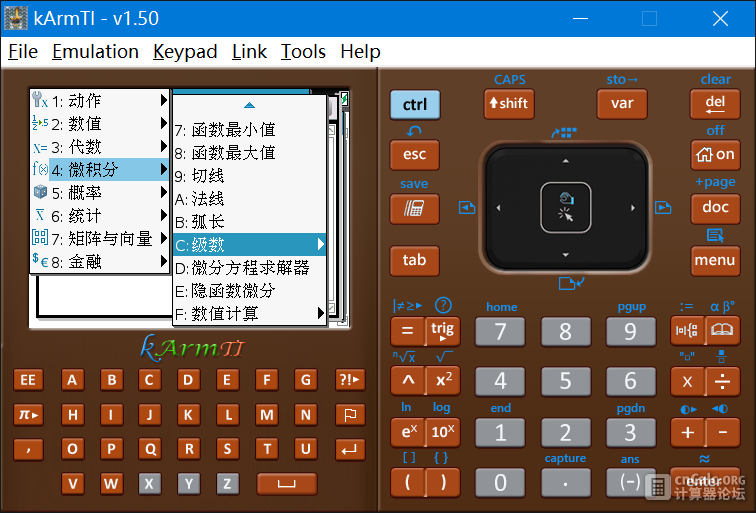
Task: Expand the 1: 动作 submenu
Action: tap(100, 100)
